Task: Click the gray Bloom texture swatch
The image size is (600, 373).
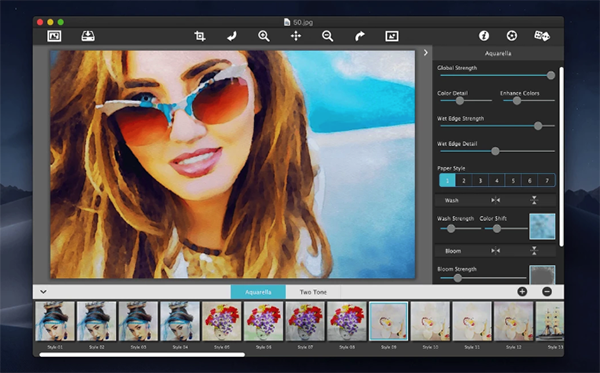Action: coord(542,274)
